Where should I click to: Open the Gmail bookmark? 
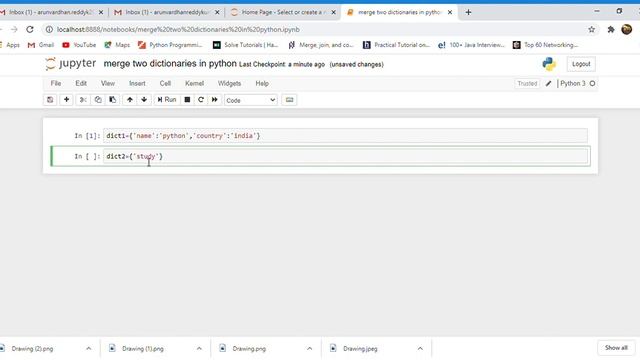41,45
